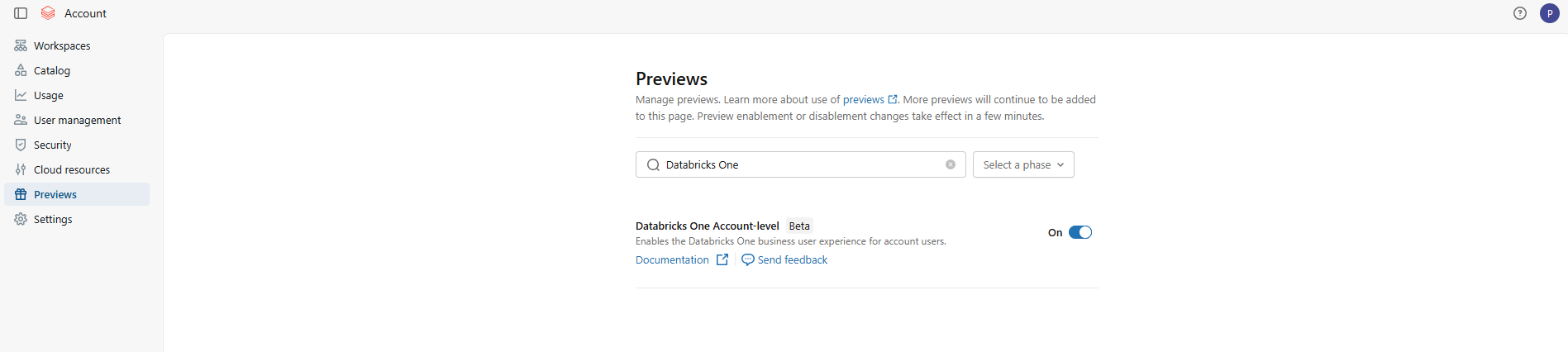The height and width of the screenshot is (352, 1568).
Task: Open the Security section
Action: click(77, 145)
